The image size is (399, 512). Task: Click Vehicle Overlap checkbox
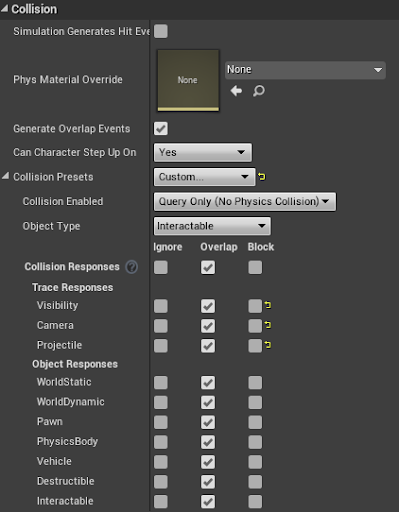pyautogui.click(x=208, y=462)
